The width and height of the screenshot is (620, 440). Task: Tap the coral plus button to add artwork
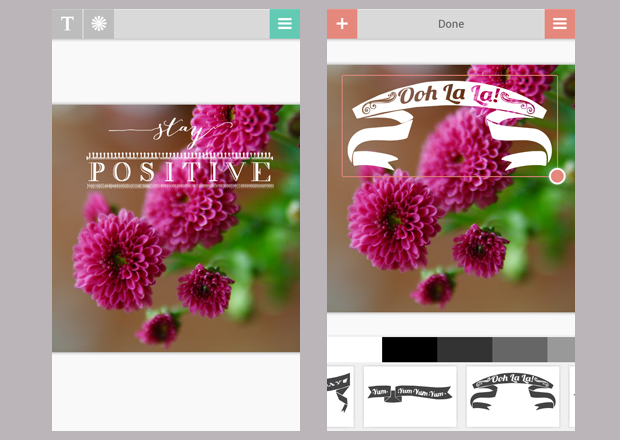point(342,24)
